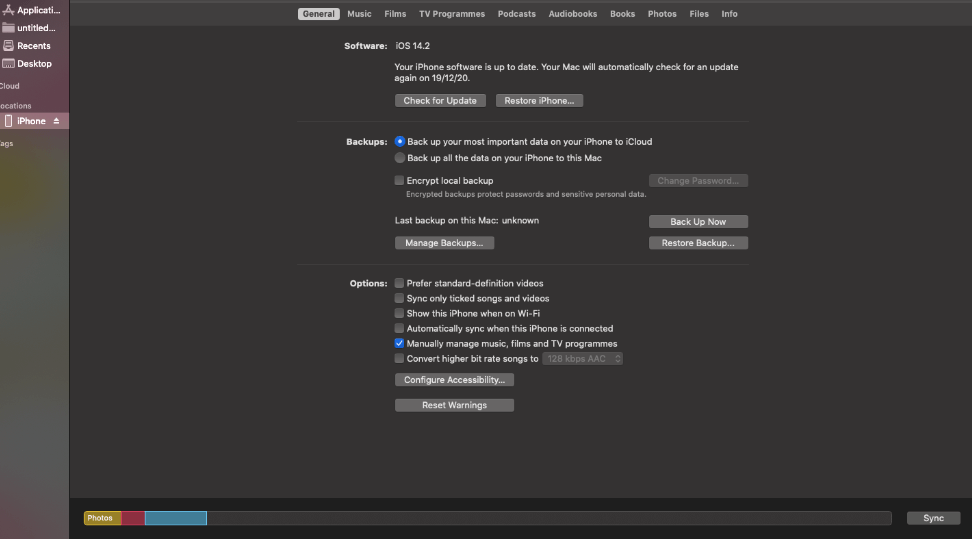
Task: Enable Encrypt local backup checkbox
Action: tap(400, 181)
